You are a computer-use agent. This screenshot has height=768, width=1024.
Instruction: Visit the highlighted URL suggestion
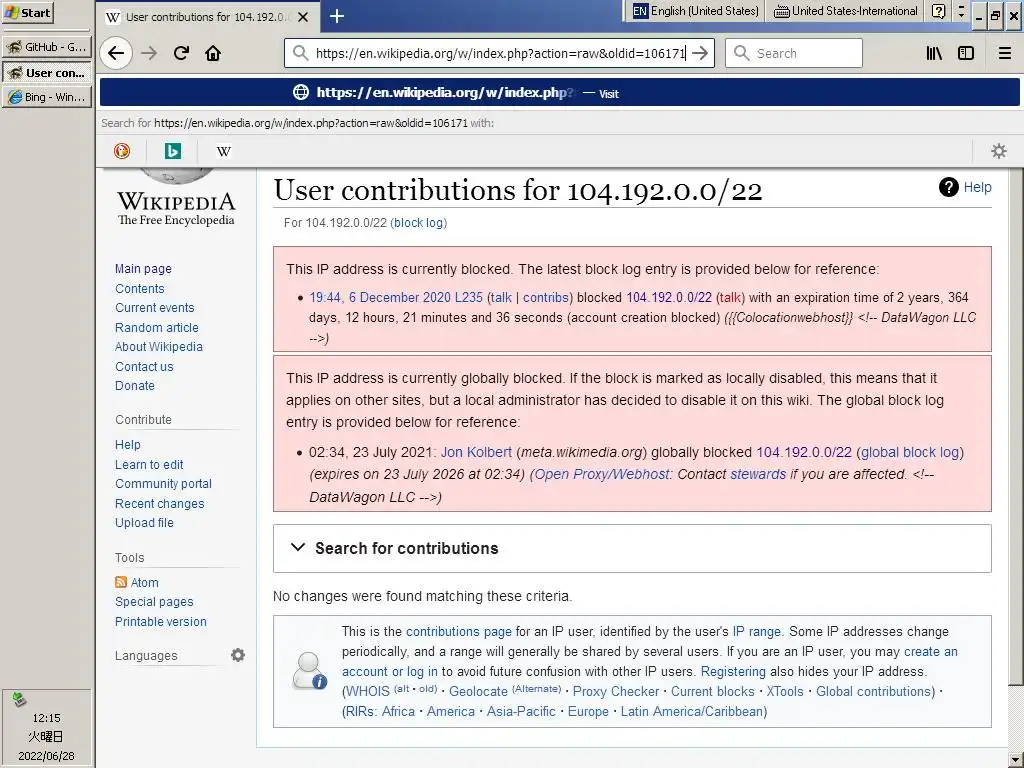point(560,92)
